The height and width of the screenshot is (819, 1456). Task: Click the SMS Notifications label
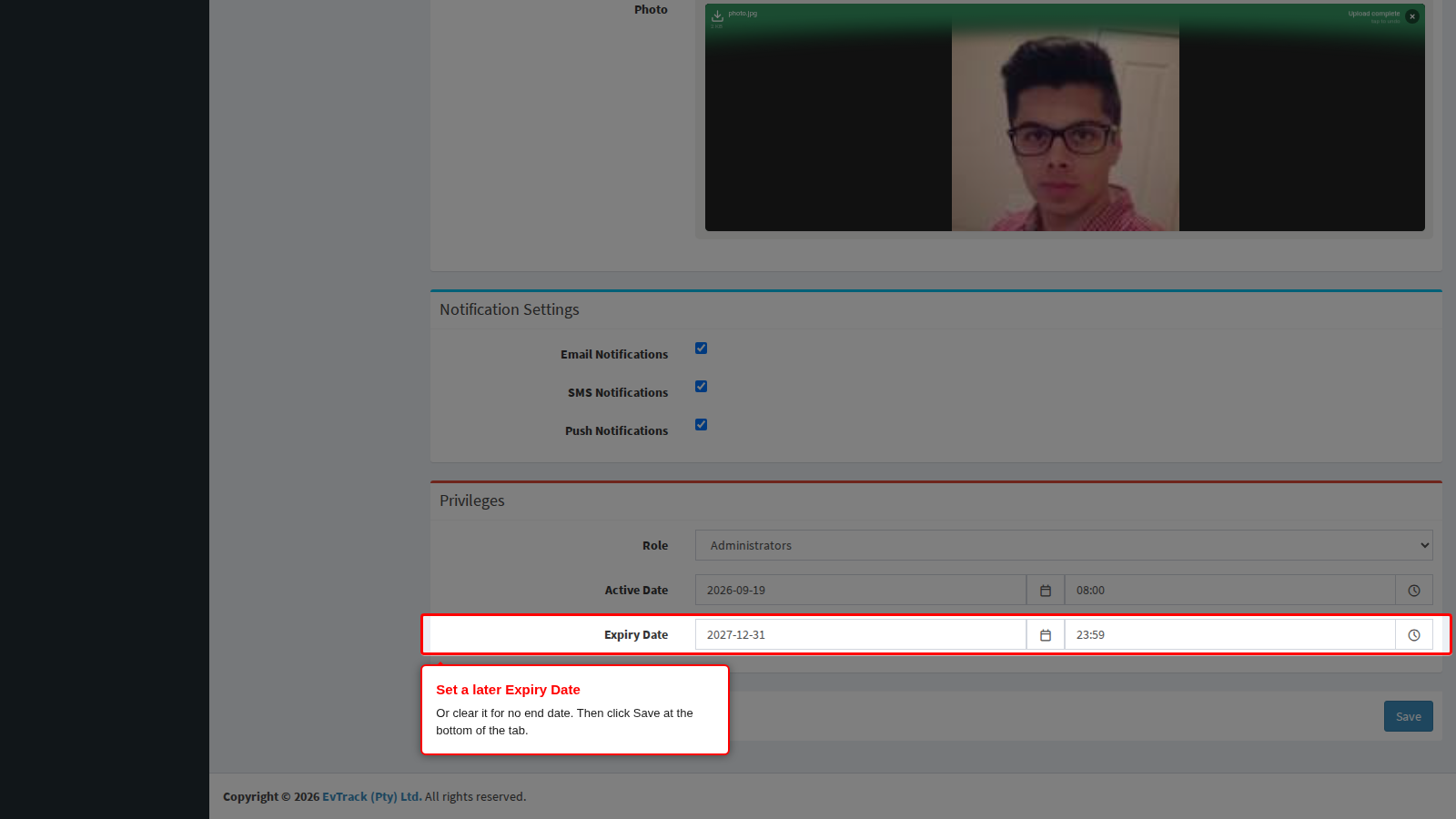(x=618, y=393)
